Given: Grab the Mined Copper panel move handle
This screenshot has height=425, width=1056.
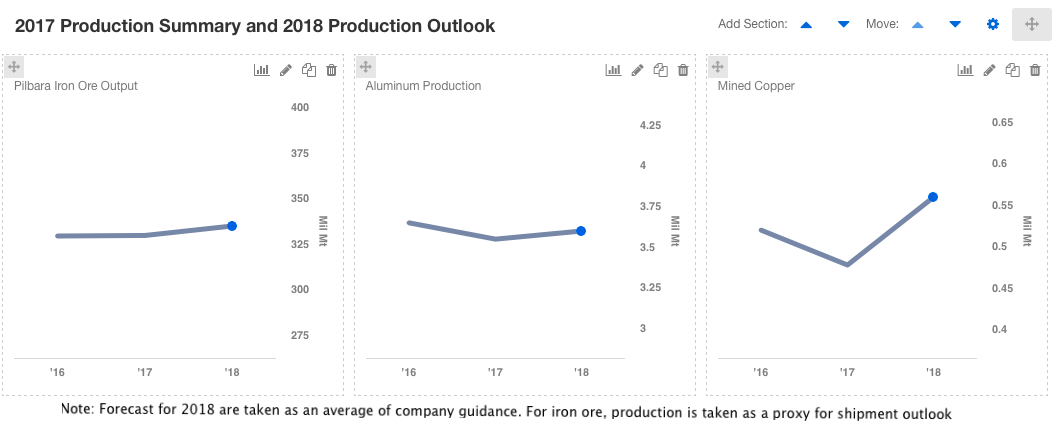Looking at the screenshot, I should pyautogui.click(x=717, y=67).
